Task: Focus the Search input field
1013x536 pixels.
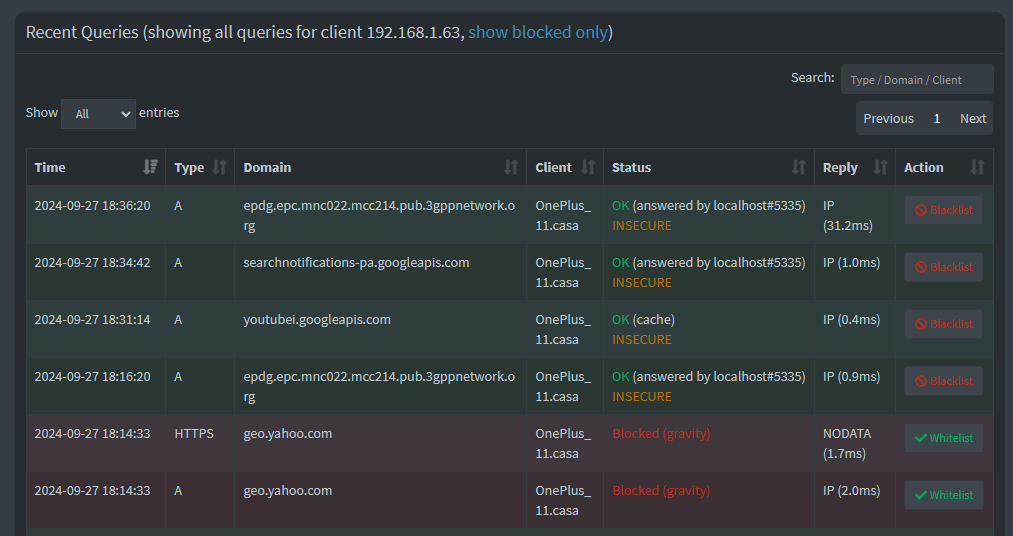Action: 917,79
